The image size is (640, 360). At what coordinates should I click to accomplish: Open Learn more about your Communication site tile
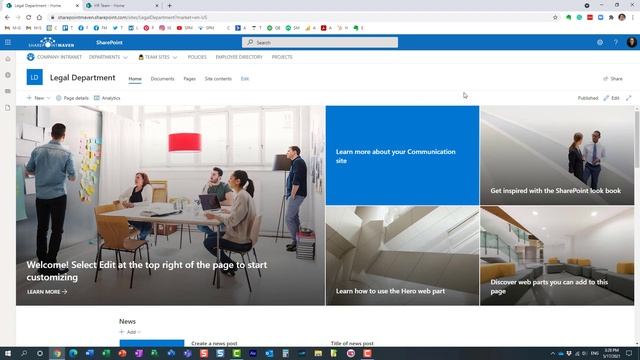tap(402, 156)
